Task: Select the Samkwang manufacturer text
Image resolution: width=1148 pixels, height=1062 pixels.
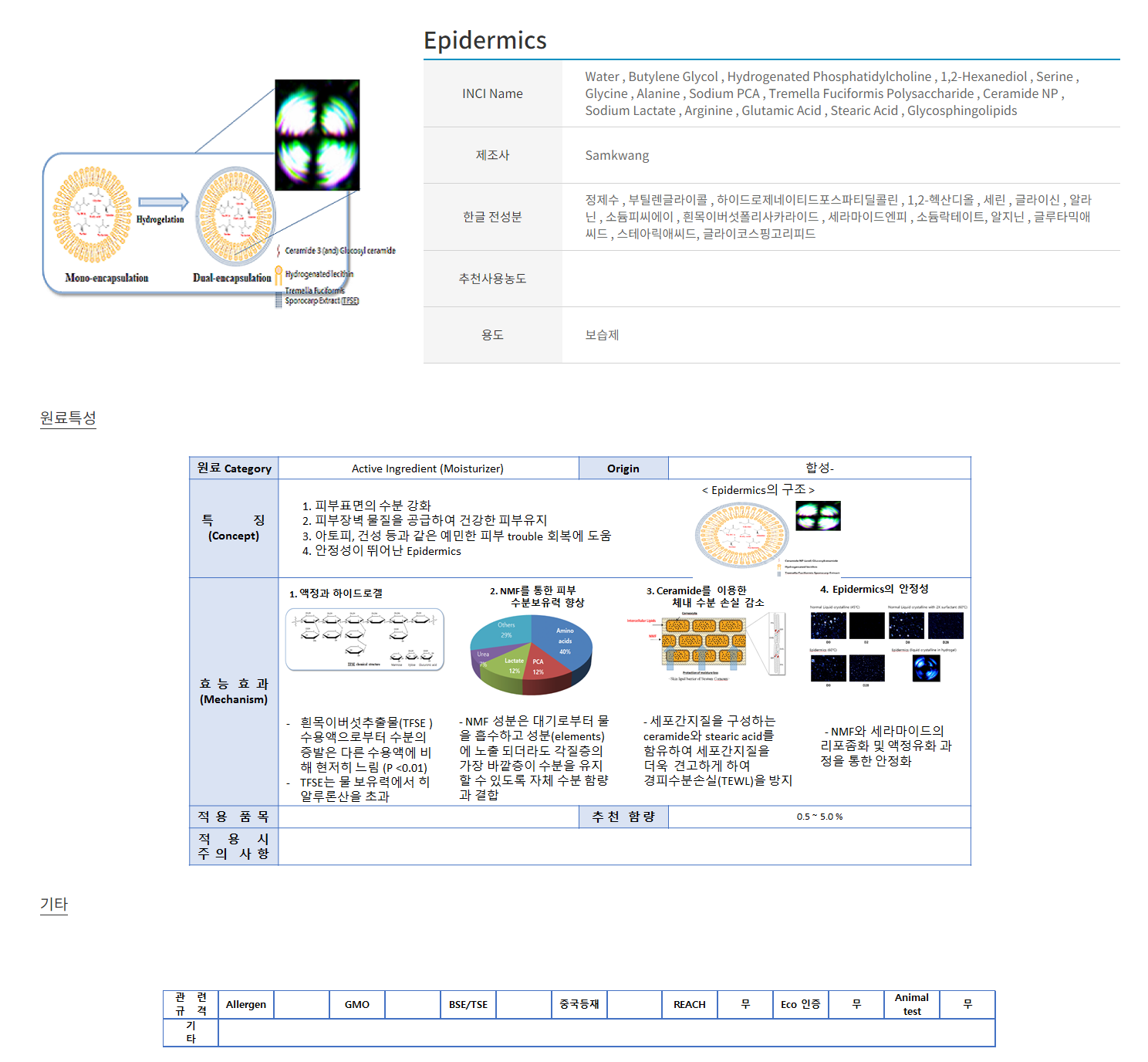Action: pos(616,155)
